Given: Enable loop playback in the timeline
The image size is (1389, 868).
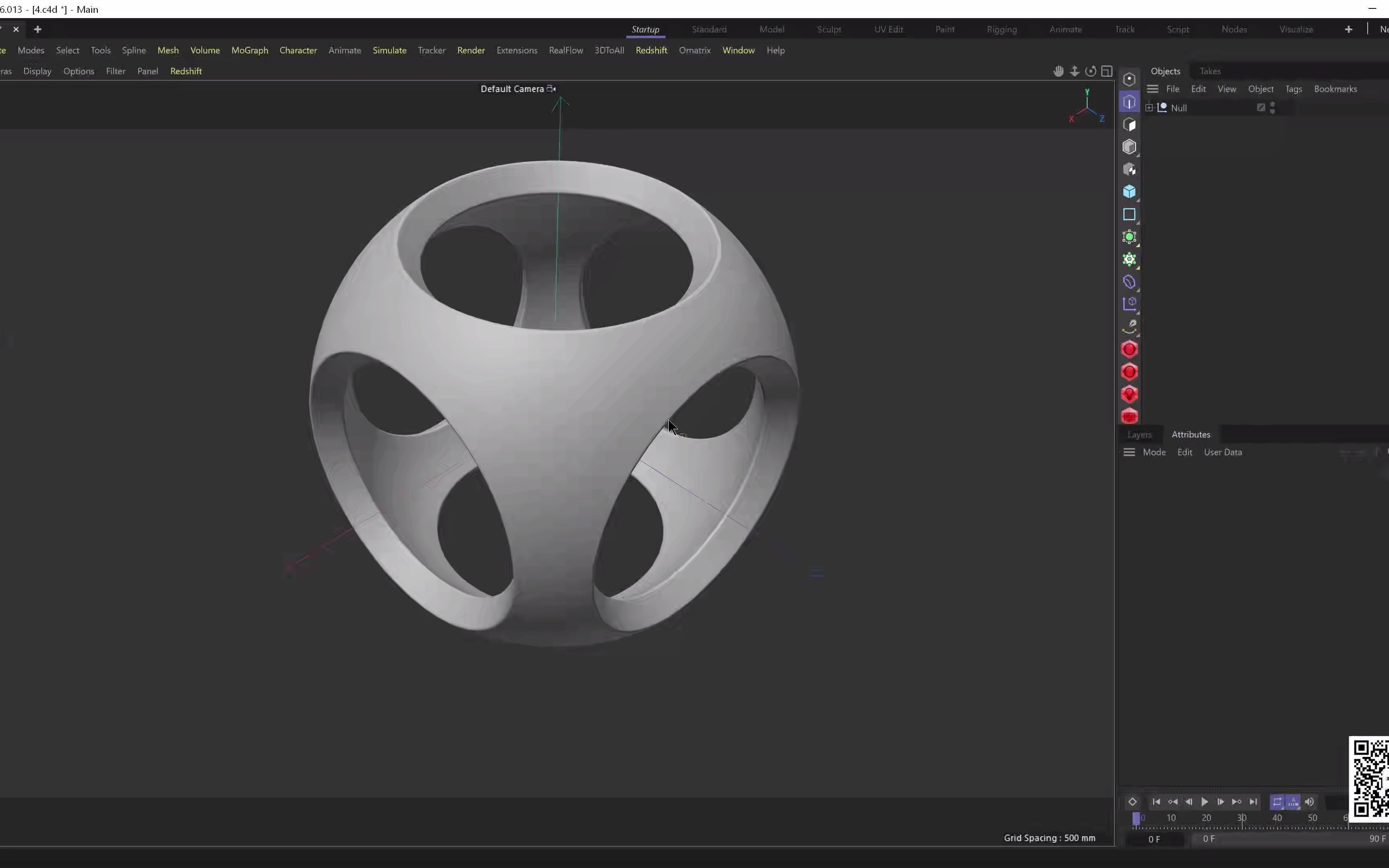Looking at the screenshot, I should pyautogui.click(x=1278, y=802).
